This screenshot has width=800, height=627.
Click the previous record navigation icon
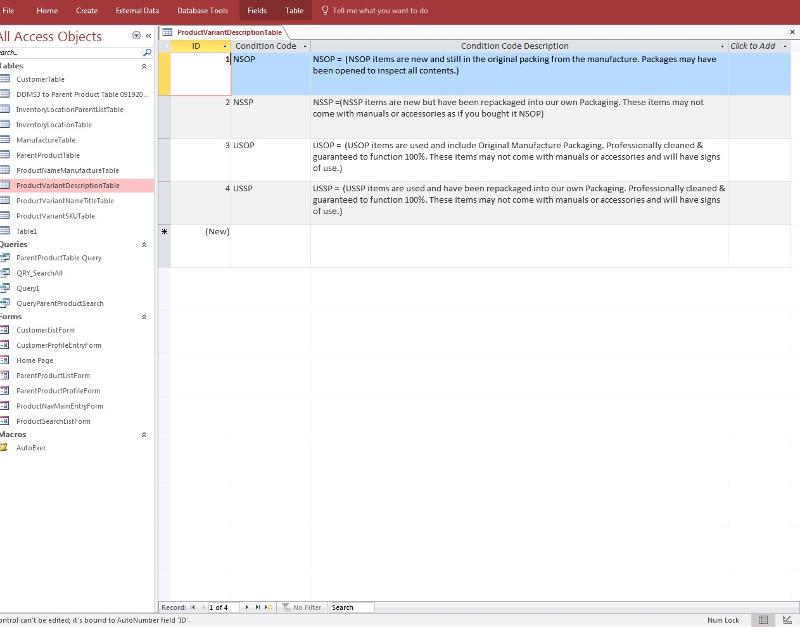coord(203,607)
